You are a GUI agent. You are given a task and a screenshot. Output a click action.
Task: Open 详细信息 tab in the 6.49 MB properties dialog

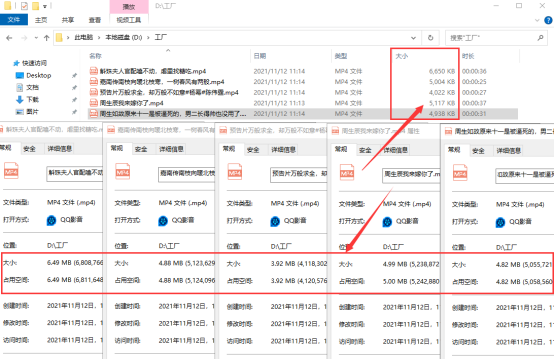tap(59, 149)
